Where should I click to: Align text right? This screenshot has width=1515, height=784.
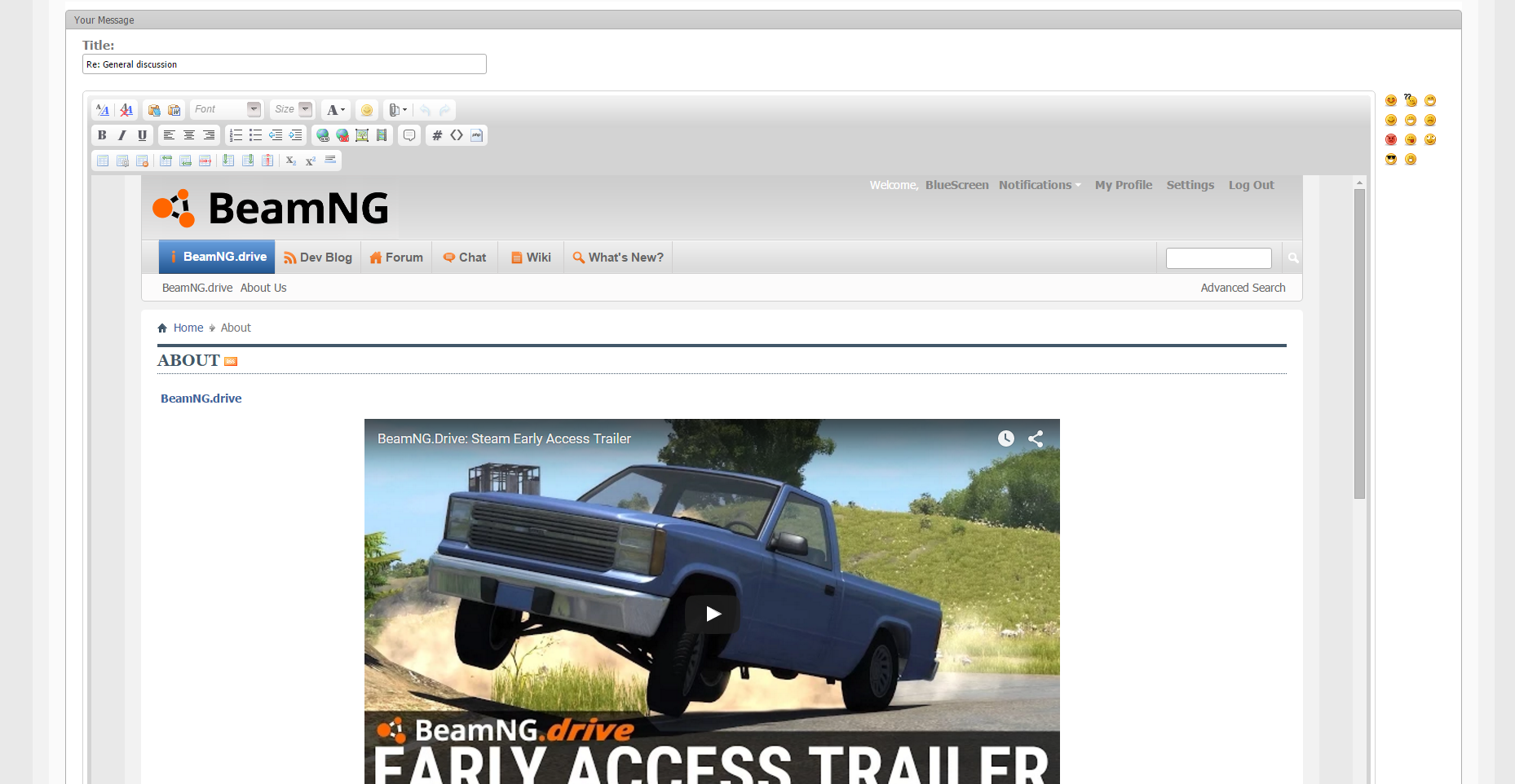coord(209,135)
